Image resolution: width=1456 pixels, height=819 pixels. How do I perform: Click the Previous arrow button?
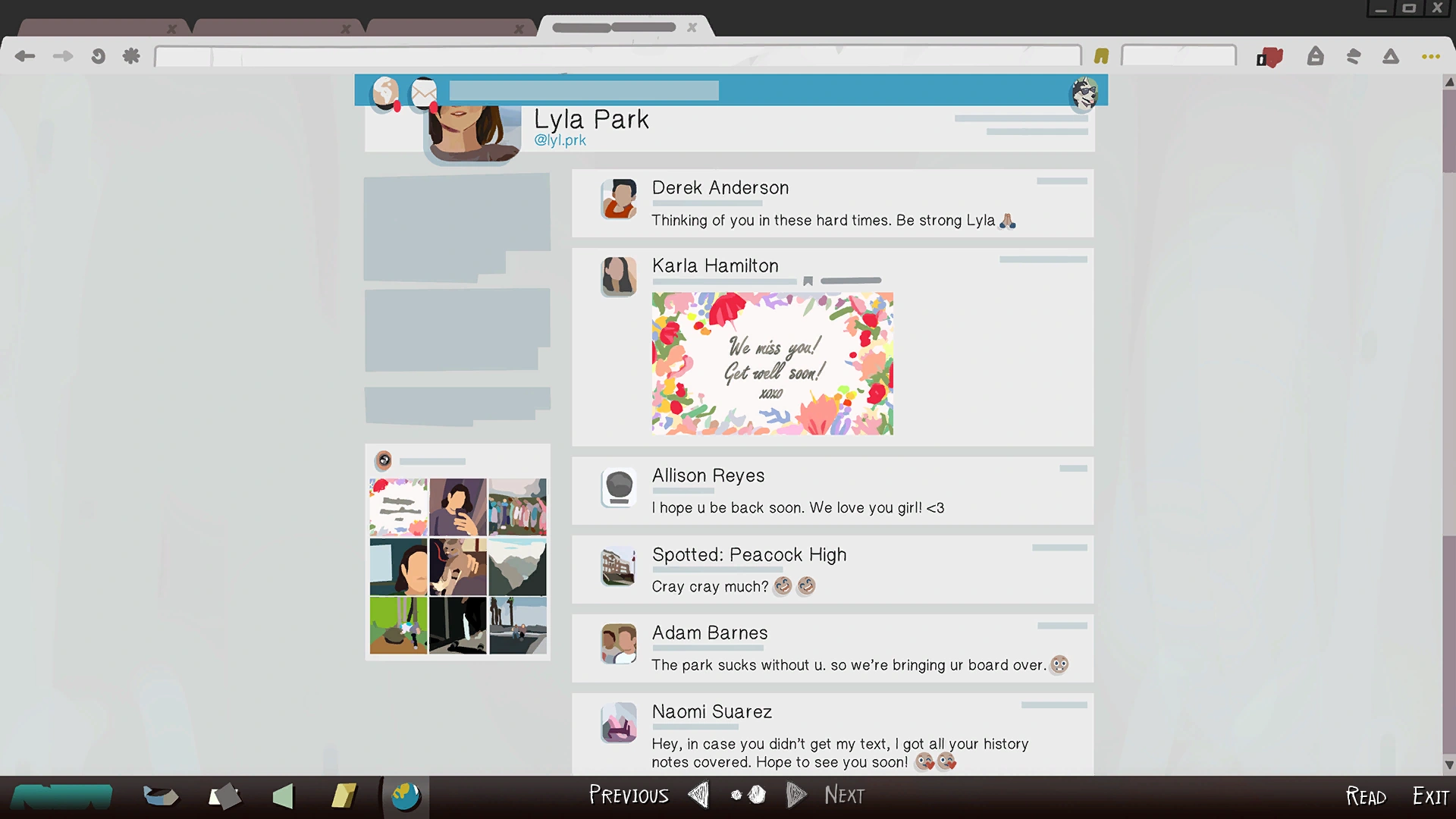coord(698,795)
